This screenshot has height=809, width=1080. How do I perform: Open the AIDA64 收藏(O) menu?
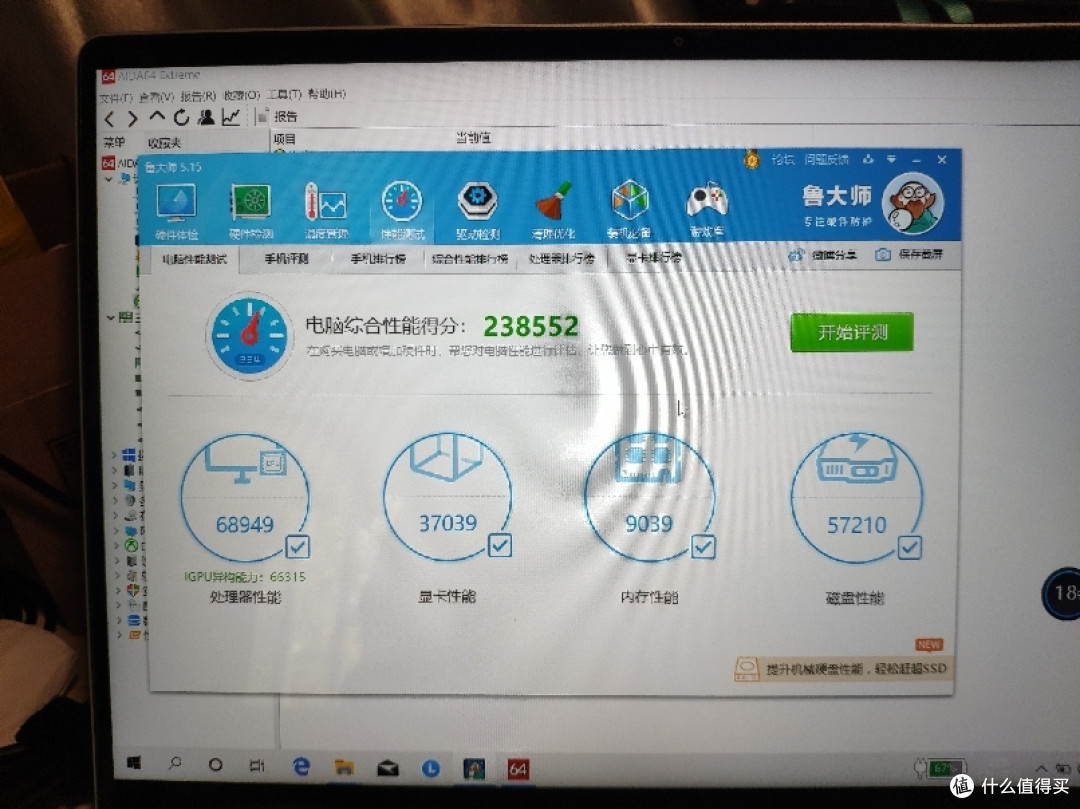241,95
